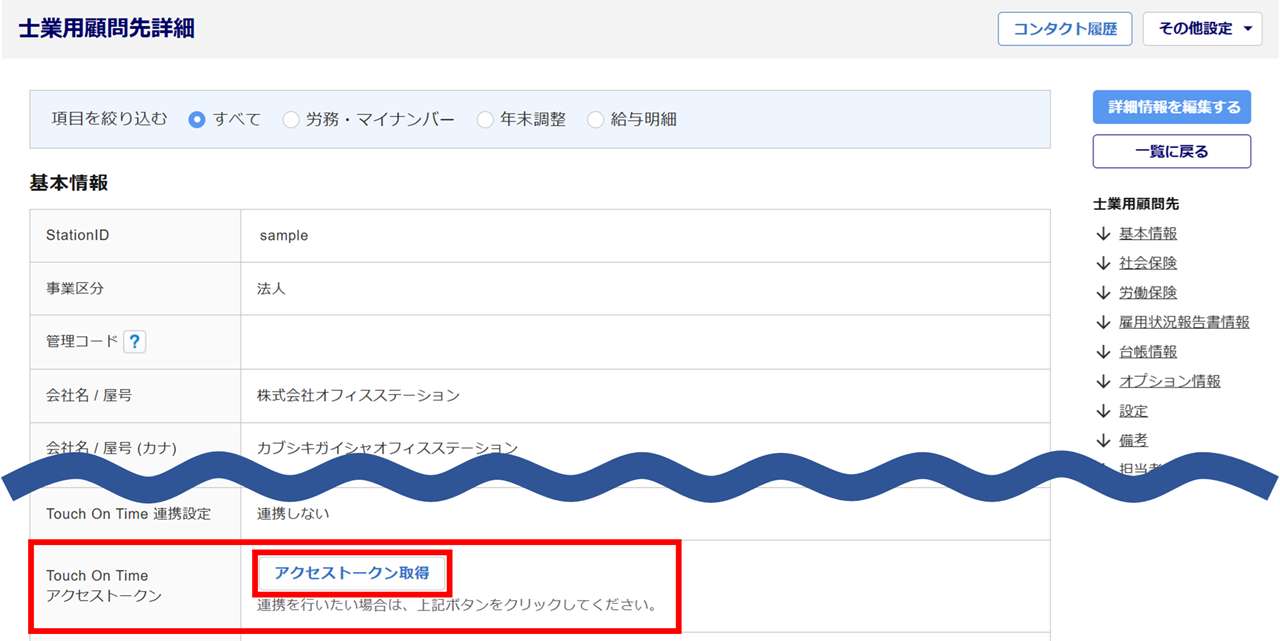Click the down arrow icon next to 設定
This screenshot has height=641, width=1280.
[x=1103, y=411]
